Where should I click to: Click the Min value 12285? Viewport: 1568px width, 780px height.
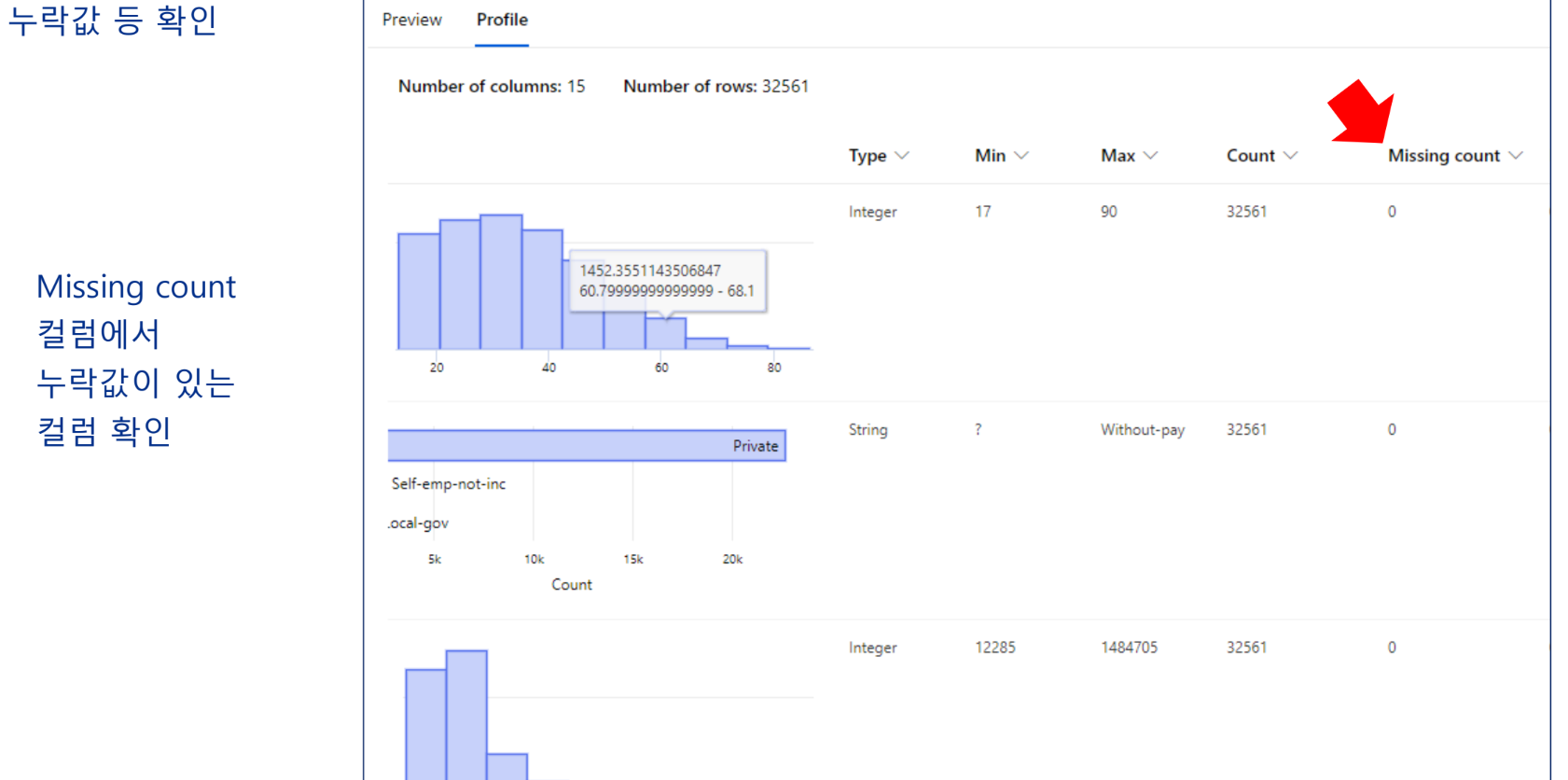tap(994, 648)
